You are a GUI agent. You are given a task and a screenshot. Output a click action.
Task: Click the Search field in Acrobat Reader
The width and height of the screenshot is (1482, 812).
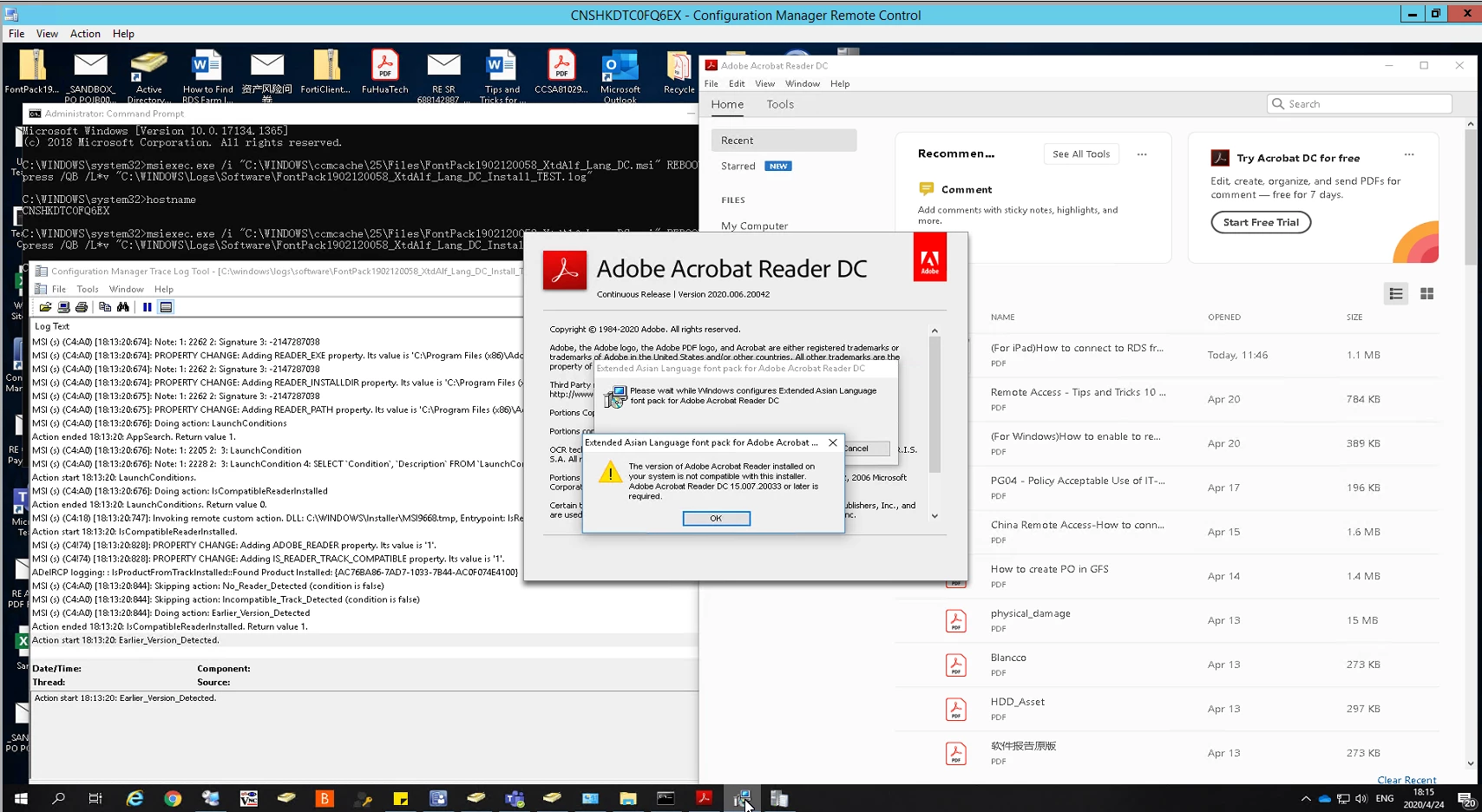(x=1359, y=104)
